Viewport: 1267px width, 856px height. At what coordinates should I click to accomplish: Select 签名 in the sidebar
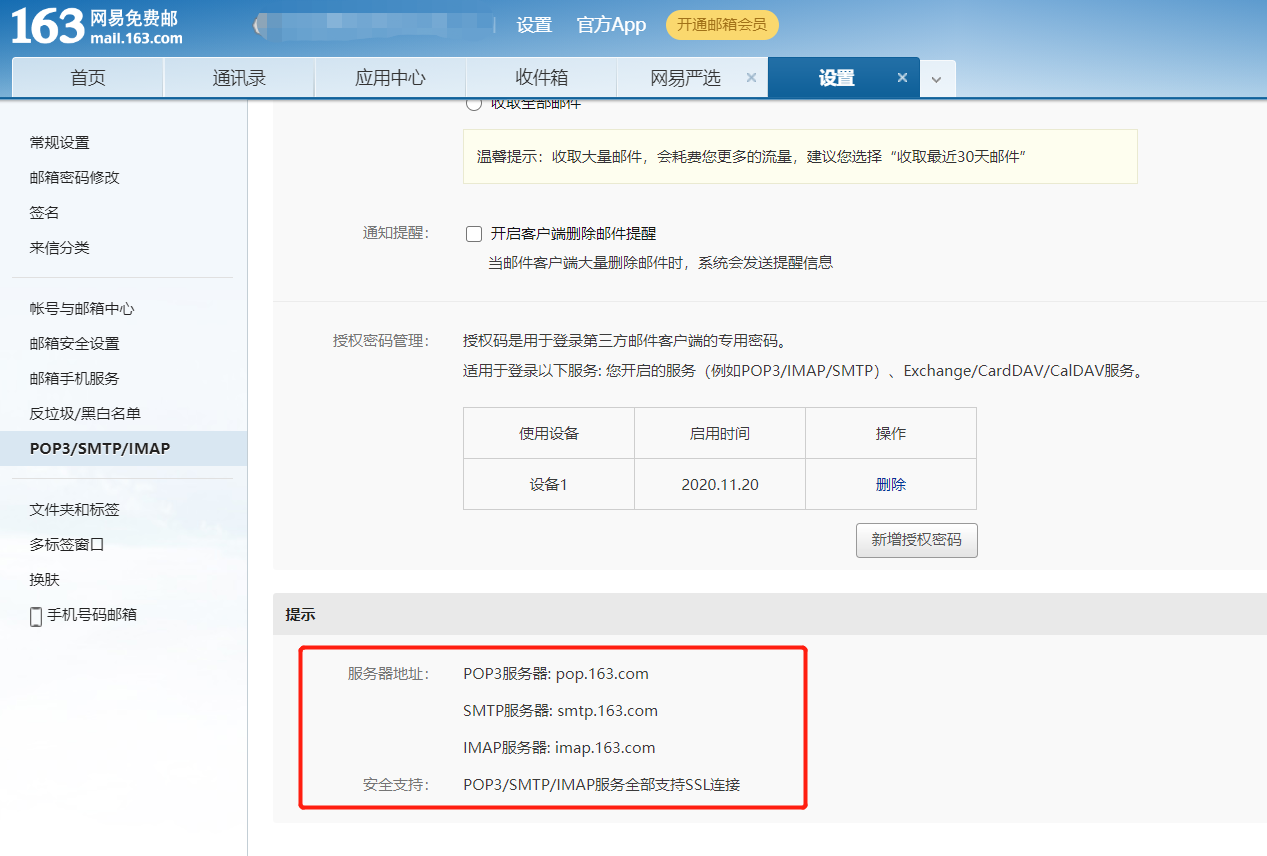(x=45, y=213)
